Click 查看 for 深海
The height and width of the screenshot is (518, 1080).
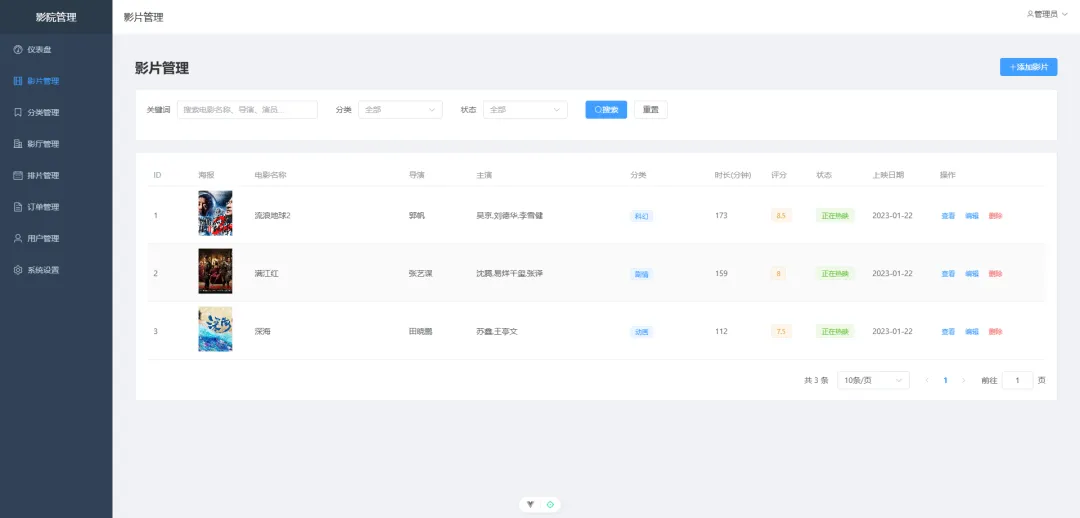click(x=948, y=331)
